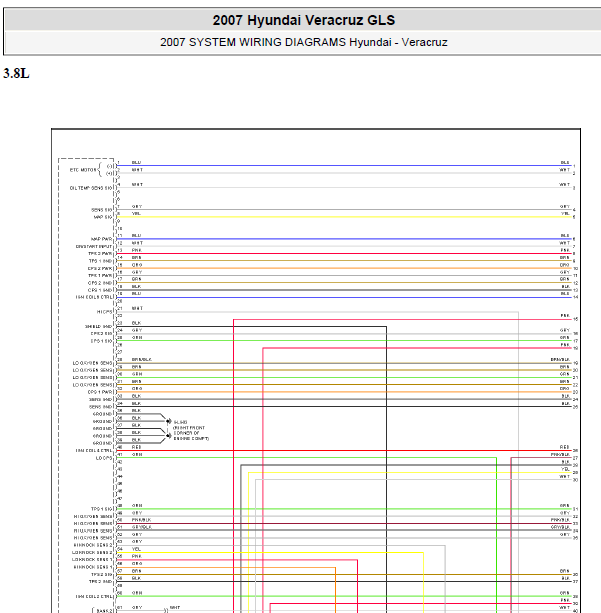Click the MAP PWR pin label
Viewport: 601px width, 613px height.
[101, 239]
